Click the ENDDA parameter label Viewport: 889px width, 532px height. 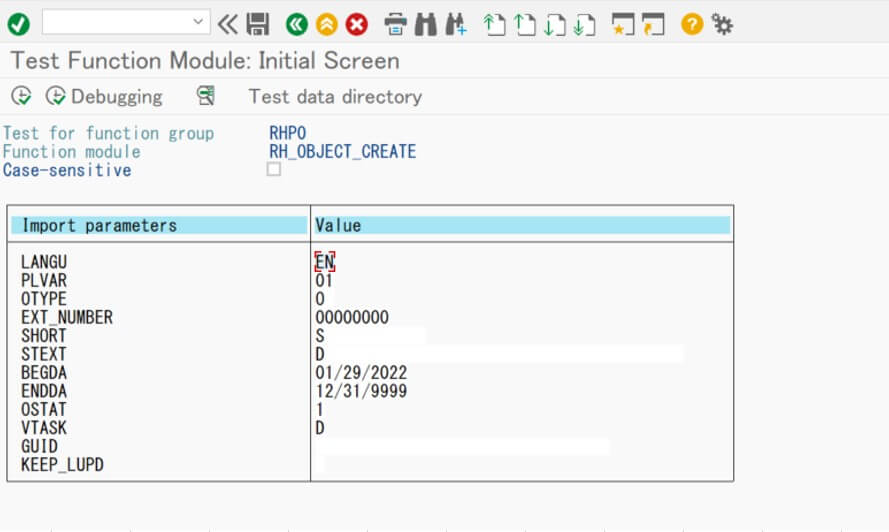pos(44,391)
